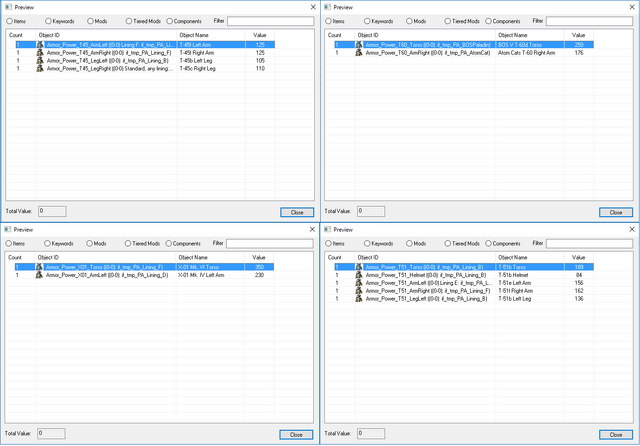Click title bar icon of T-45 Preview window
640x446 pixels.
8,7
